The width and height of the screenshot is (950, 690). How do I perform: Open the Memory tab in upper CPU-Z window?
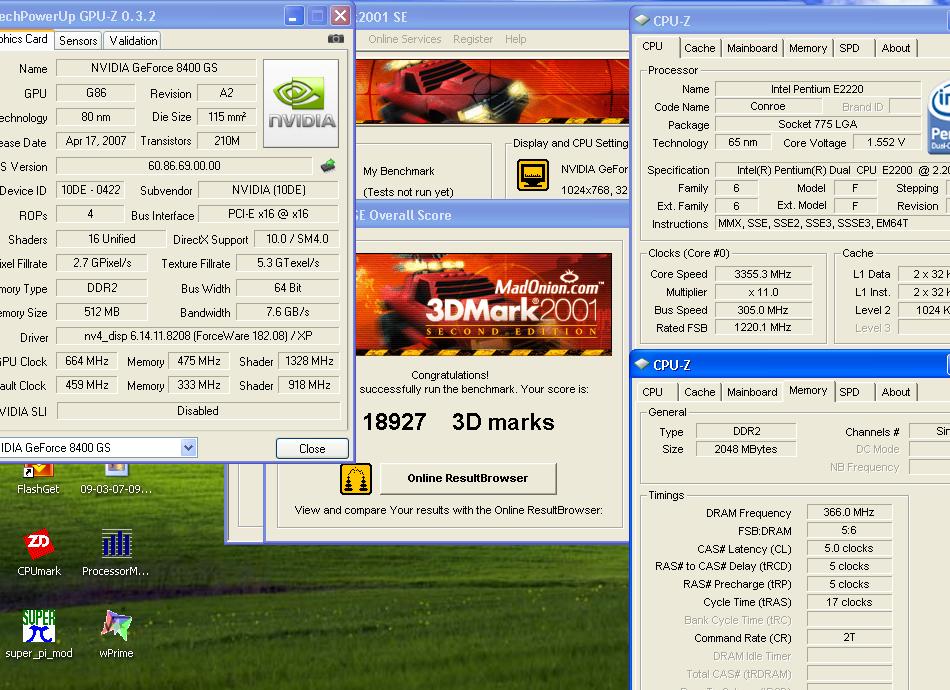[x=808, y=48]
